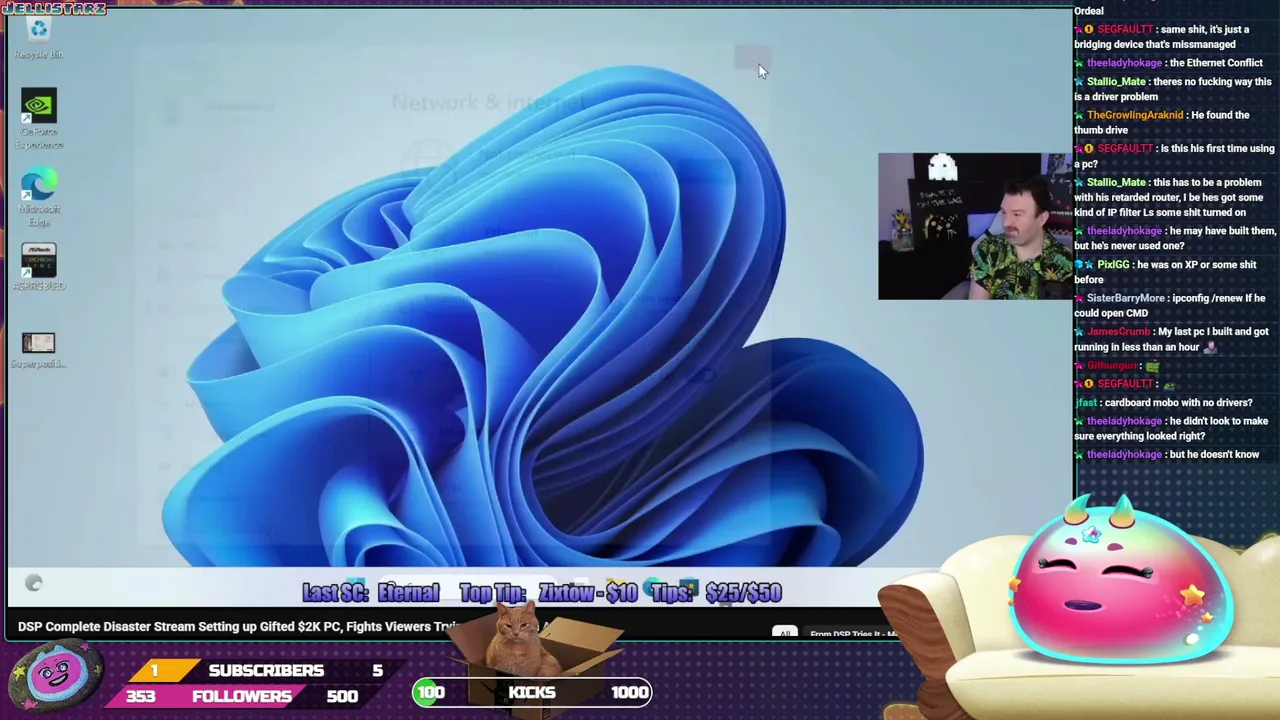Click the "Tips: $25/$50" goal text
Image resolution: width=1280 pixels, height=720 pixels.
pyautogui.click(x=716, y=593)
